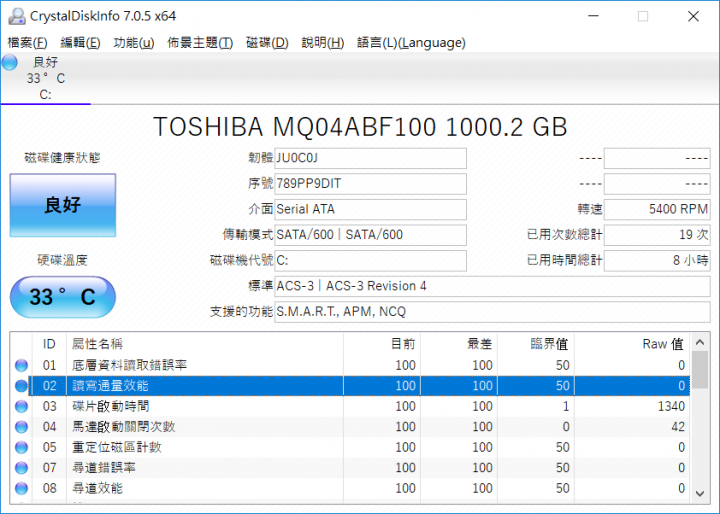This screenshot has height=514, width=720.
Task: Select row 底層資料讀取錯誤率
Action: [350, 366]
